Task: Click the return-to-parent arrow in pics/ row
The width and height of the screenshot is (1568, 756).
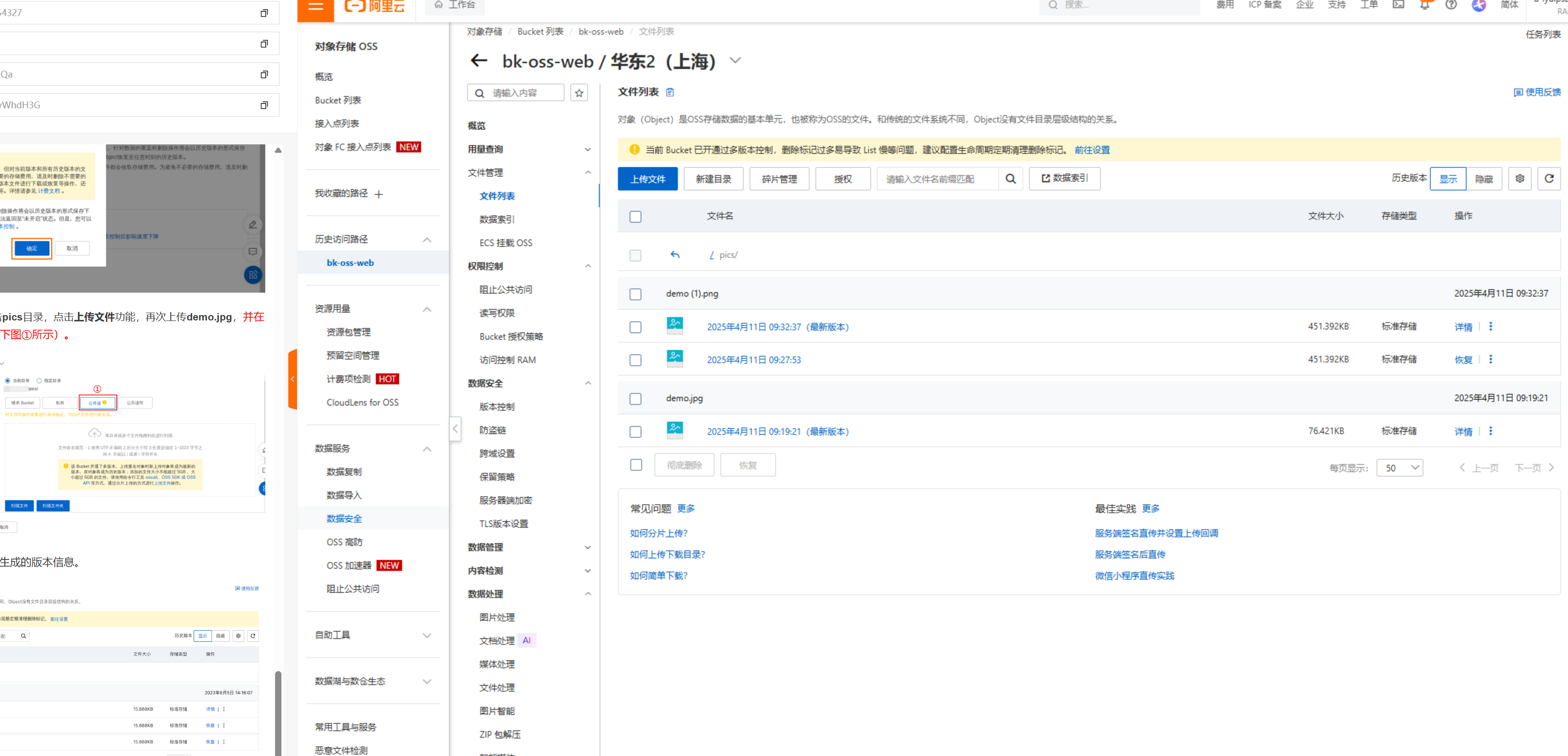Action: pos(675,255)
